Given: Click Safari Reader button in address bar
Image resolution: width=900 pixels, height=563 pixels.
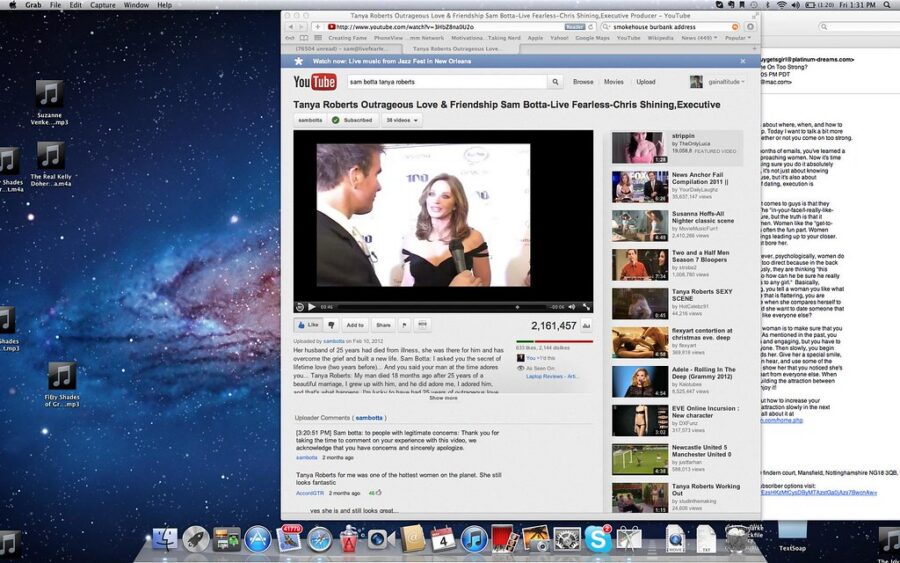Looking at the screenshot, I should [x=575, y=27].
